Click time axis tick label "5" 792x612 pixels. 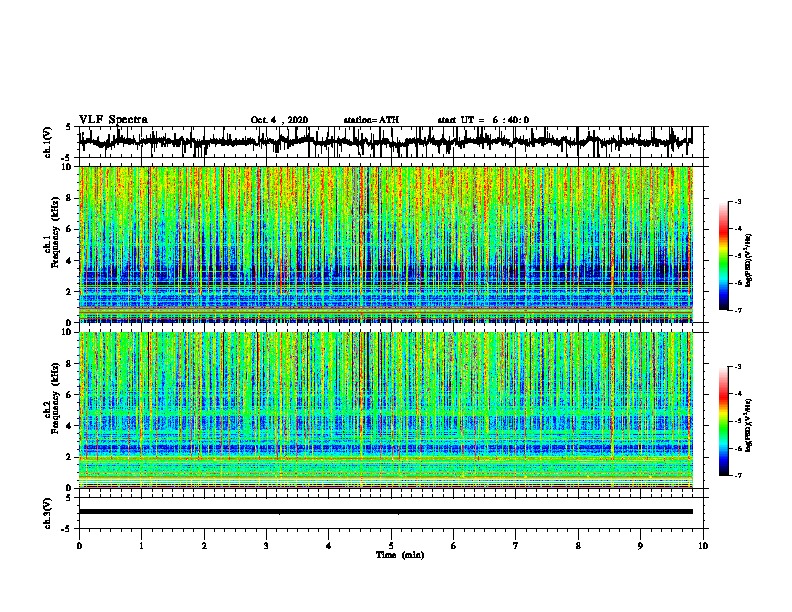pos(391,546)
